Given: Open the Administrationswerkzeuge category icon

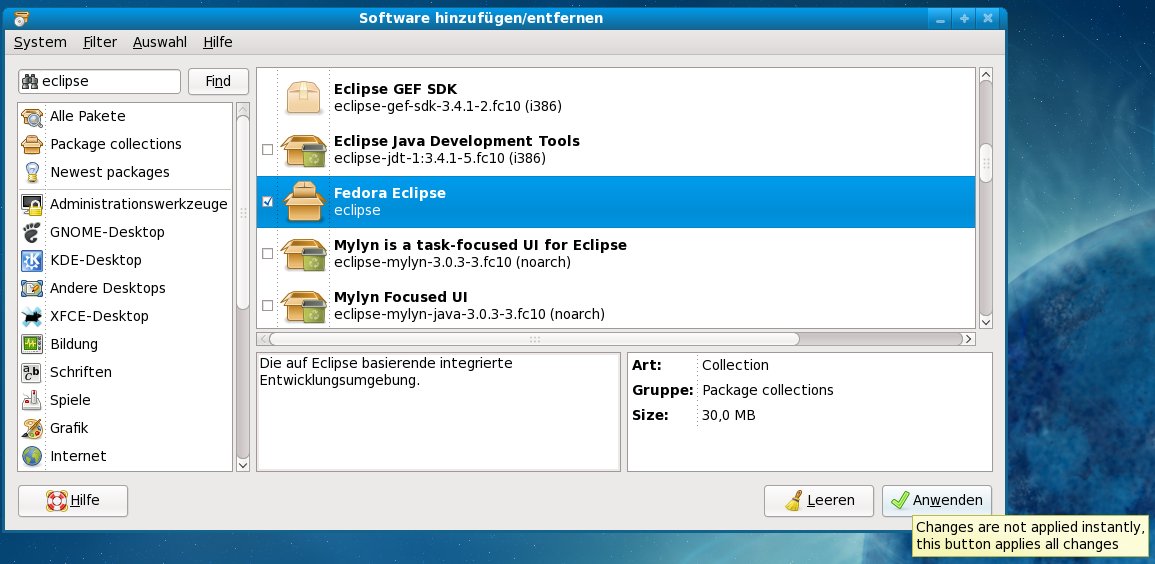Looking at the screenshot, I should click(32, 204).
